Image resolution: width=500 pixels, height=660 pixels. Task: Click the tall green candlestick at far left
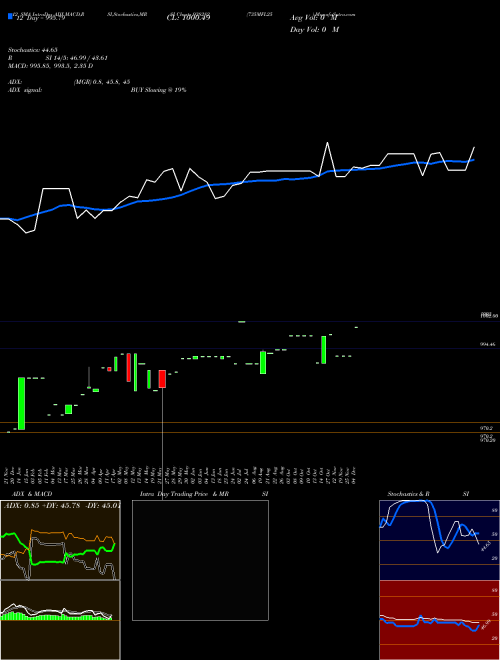coord(21,404)
